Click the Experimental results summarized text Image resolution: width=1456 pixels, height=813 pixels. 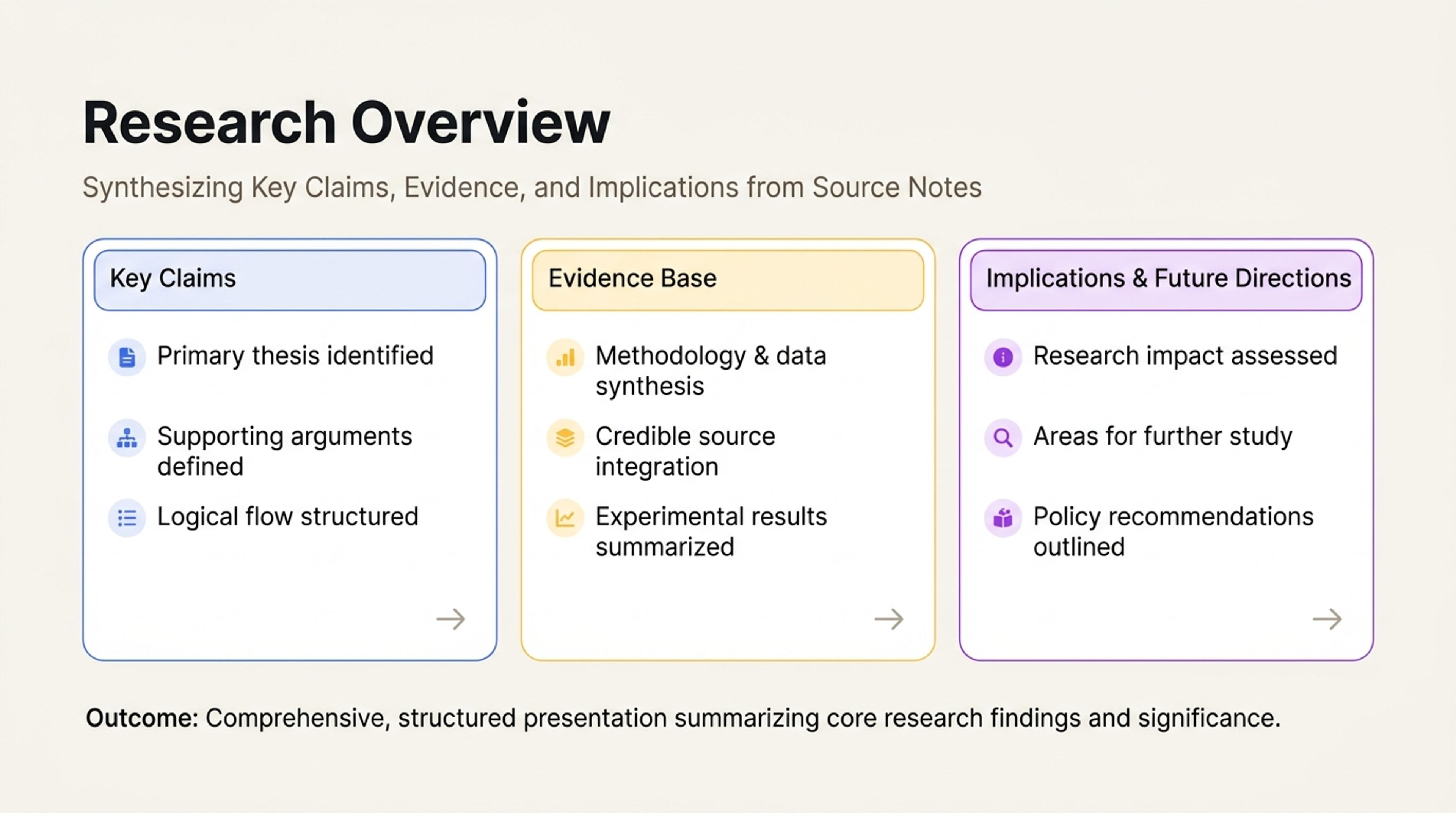[711, 532]
